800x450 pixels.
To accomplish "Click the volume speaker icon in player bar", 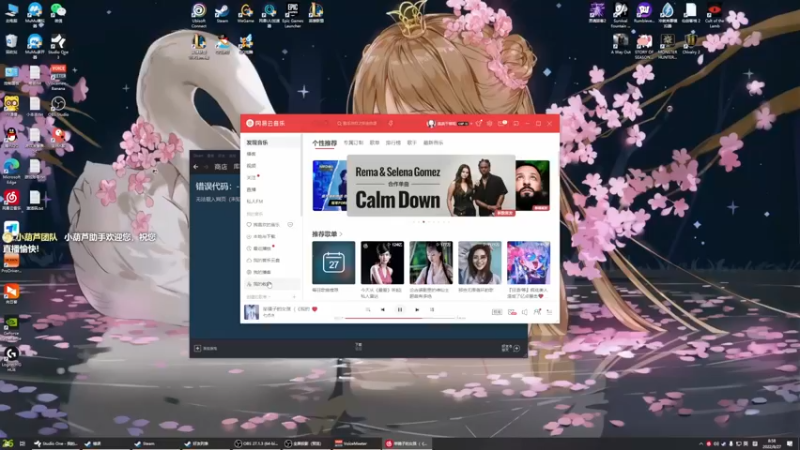I will tap(524, 312).
